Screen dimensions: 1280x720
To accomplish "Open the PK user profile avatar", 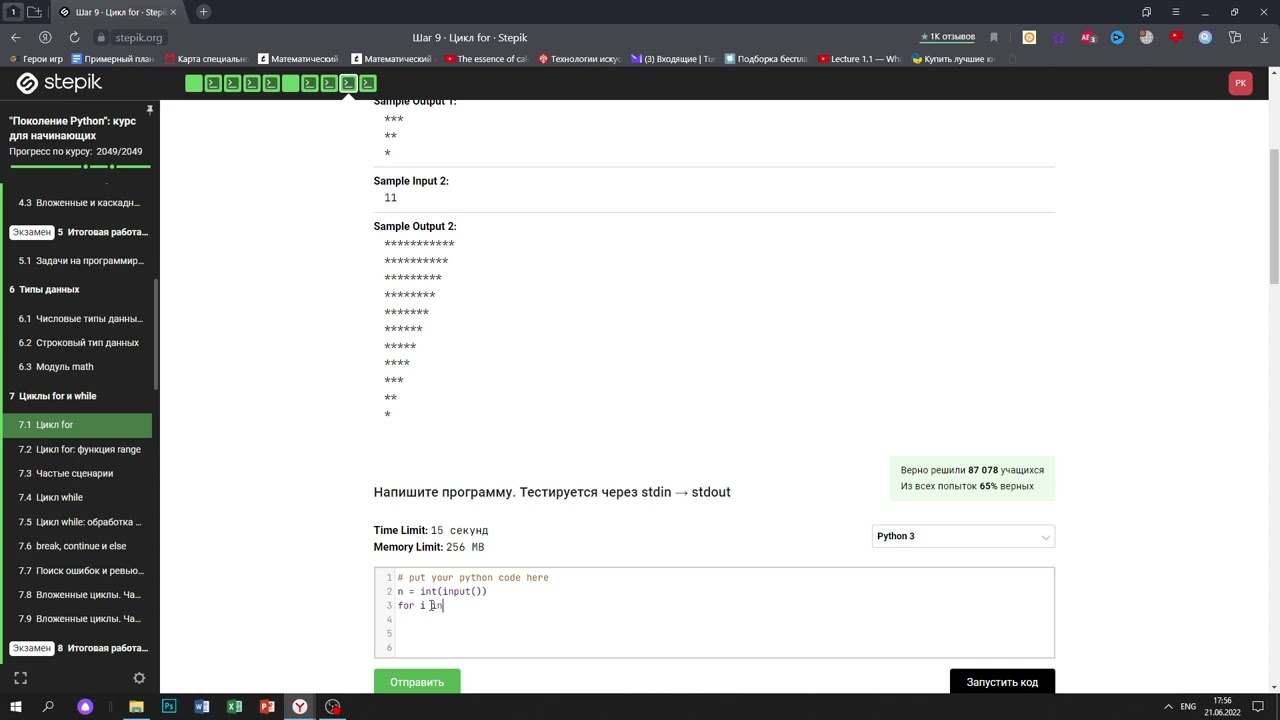I will tap(1240, 83).
